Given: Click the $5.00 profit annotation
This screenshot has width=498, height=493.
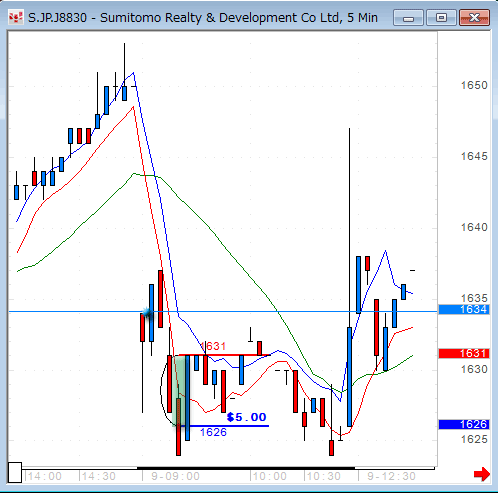Looking at the screenshot, I should (x=246, y=417).
